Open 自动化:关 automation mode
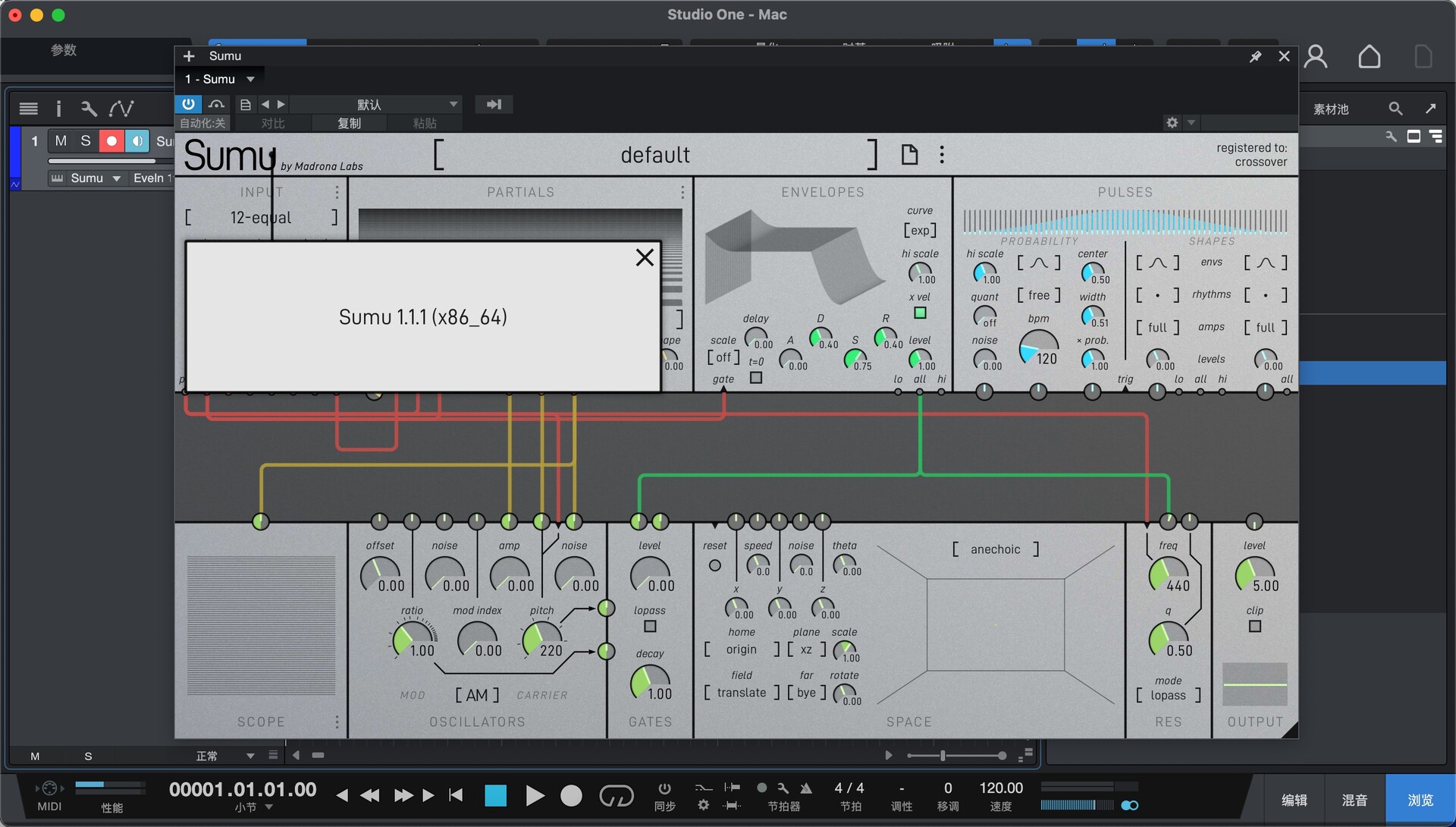This screenshot has height=827, width=1456. click(202, 123)
